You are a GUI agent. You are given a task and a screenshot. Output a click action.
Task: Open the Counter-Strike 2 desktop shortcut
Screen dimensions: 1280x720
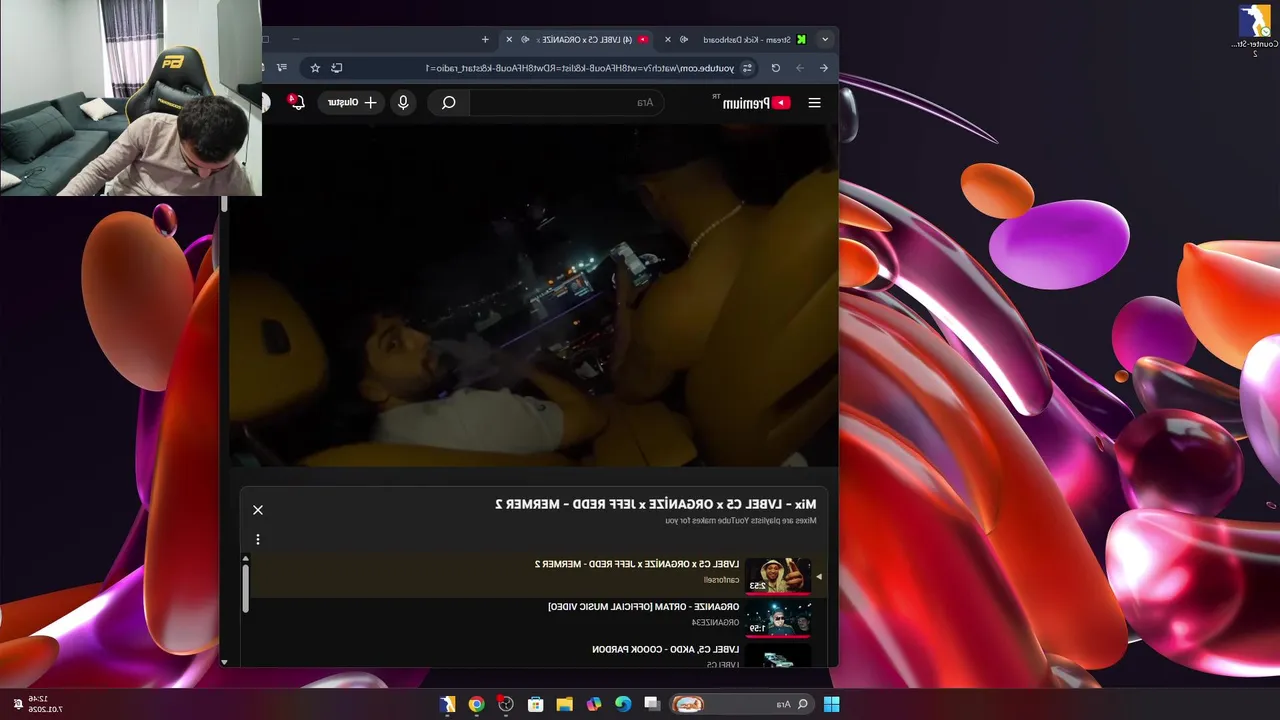[1254, 31]
